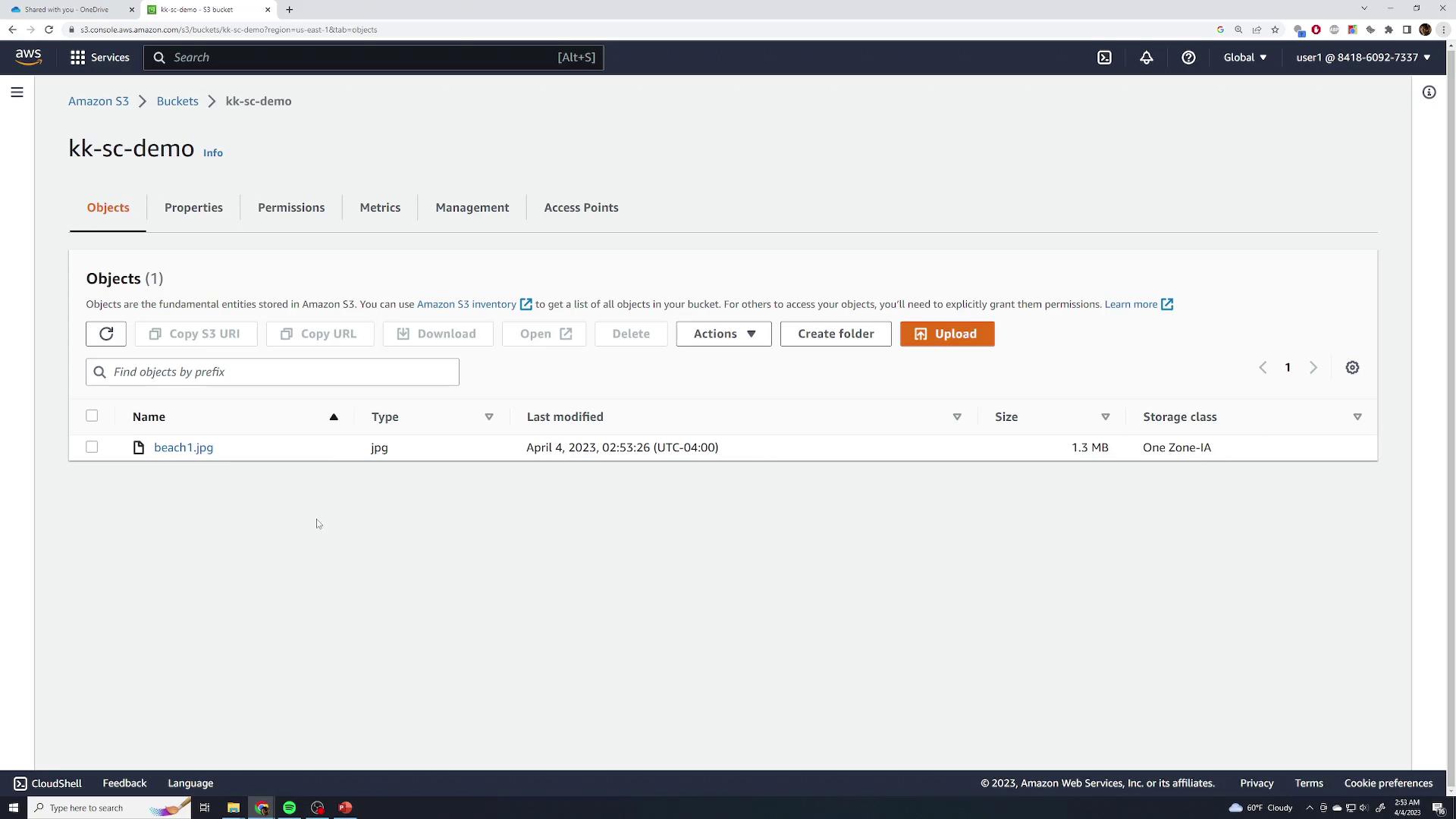Open the CloudShell icon in top navbar

[1104, 58]
